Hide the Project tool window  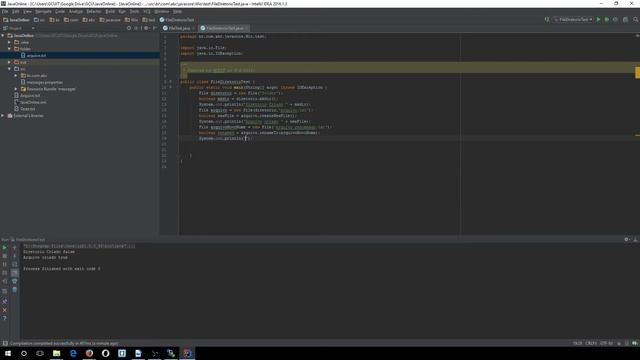coord(155,28)
